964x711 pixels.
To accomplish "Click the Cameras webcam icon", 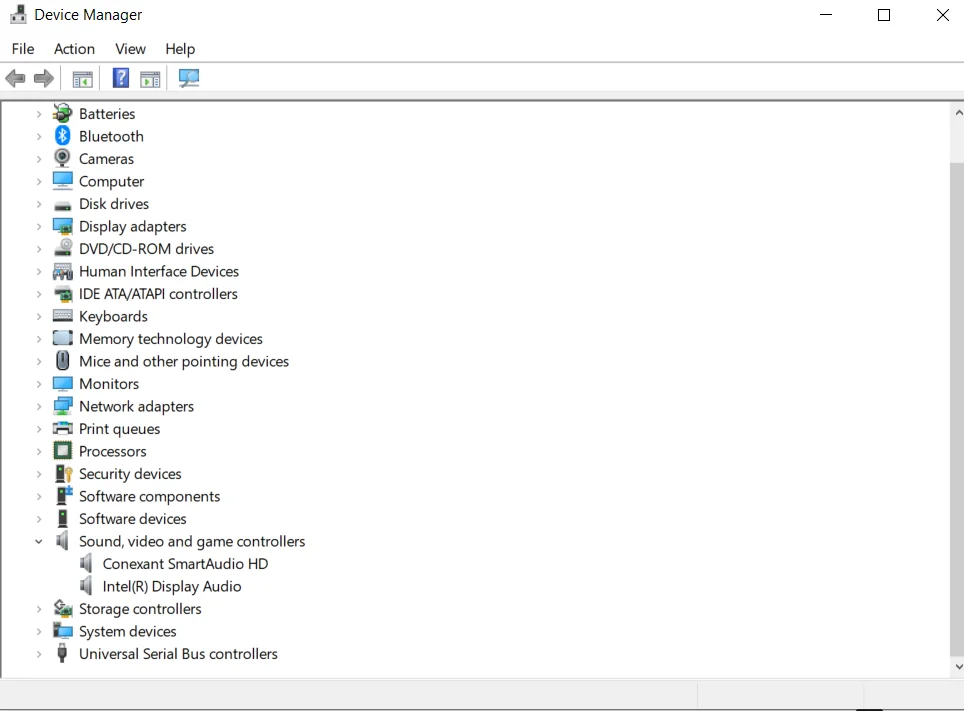I will [x=62, y=158].
